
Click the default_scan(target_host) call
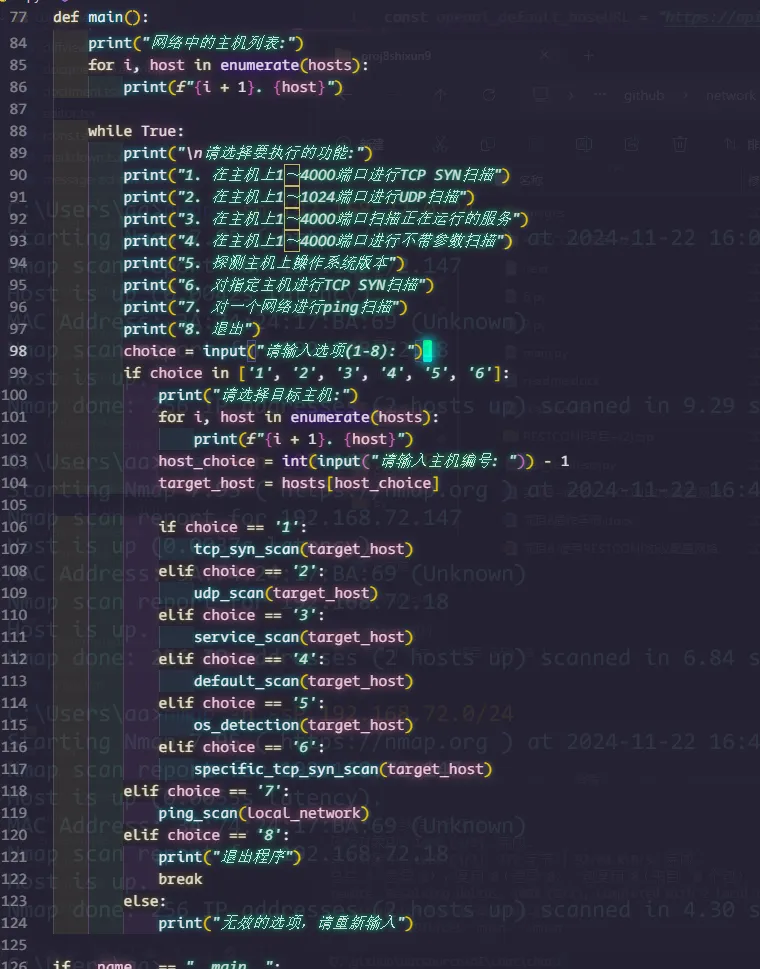pyautogui.click(x=303, y=681)
